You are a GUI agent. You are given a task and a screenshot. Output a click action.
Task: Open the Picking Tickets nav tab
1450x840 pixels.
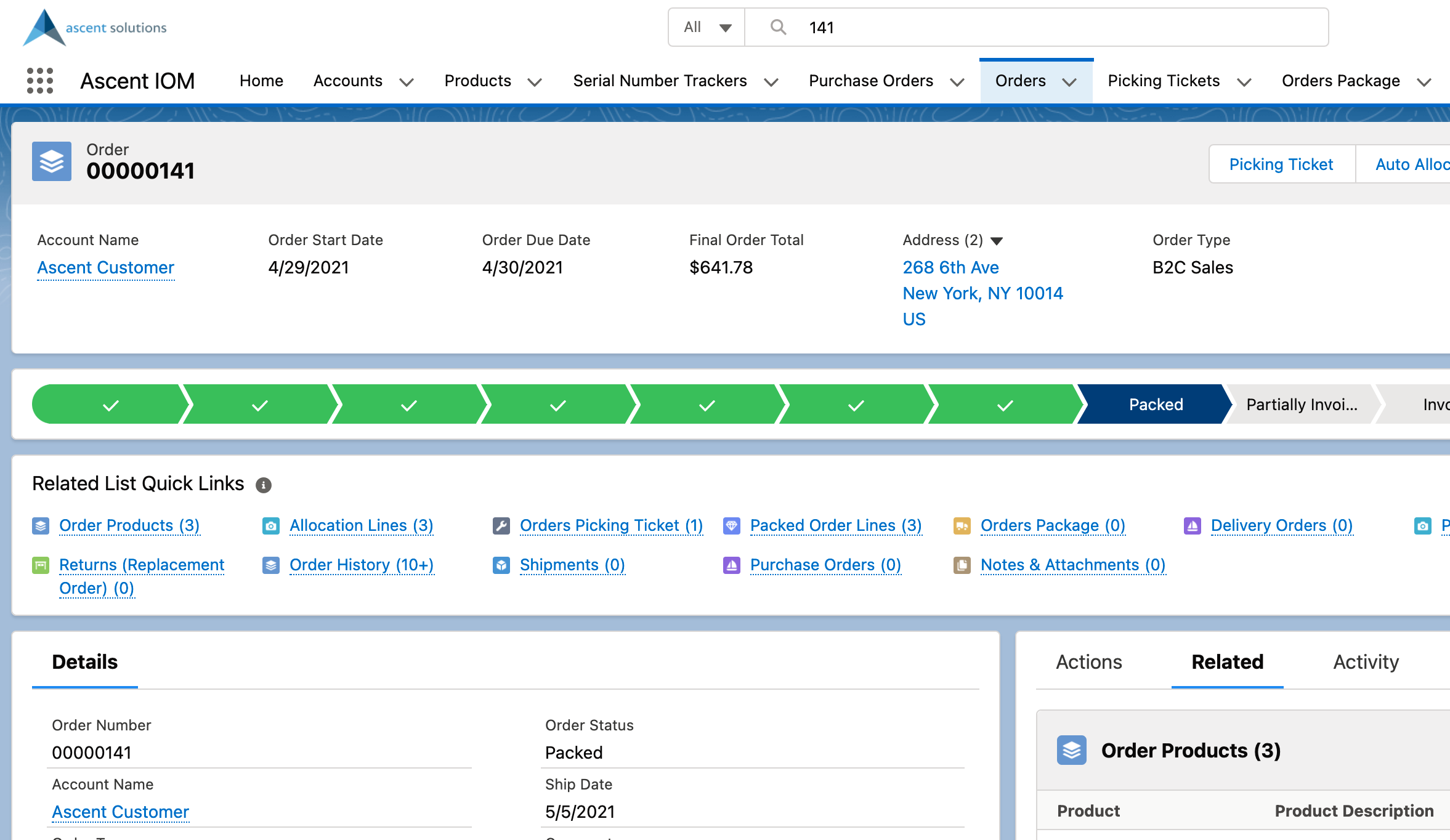[x=1164, y=81]
